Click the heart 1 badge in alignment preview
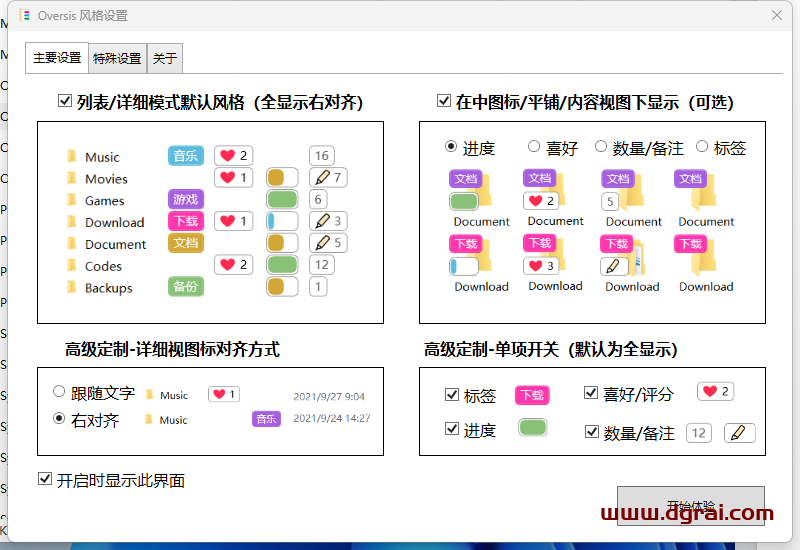The image size is (800, 550). click(224, 394)
